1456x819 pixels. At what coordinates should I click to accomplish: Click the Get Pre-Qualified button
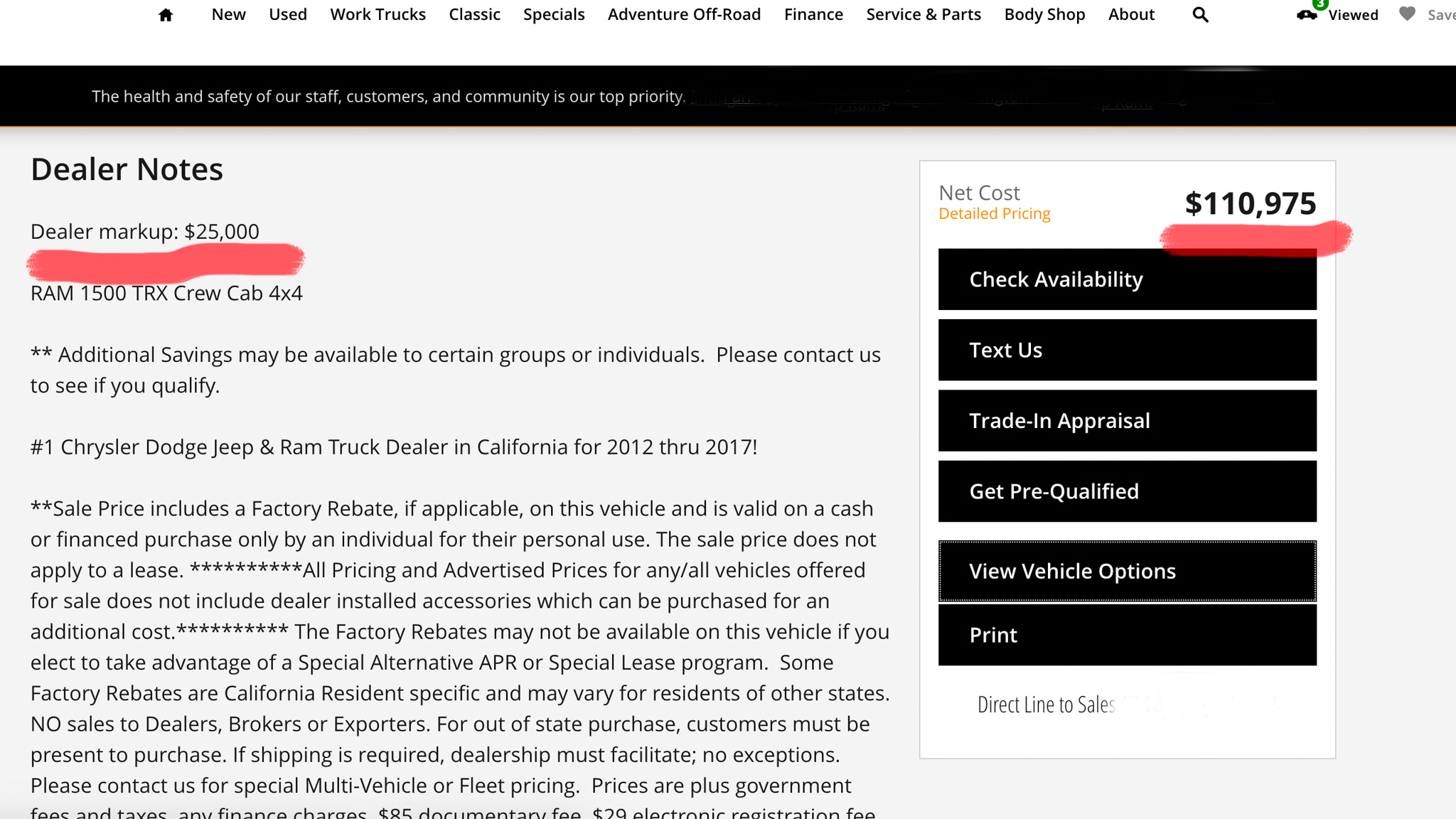pyautogui.click(x=1127, y=491)
